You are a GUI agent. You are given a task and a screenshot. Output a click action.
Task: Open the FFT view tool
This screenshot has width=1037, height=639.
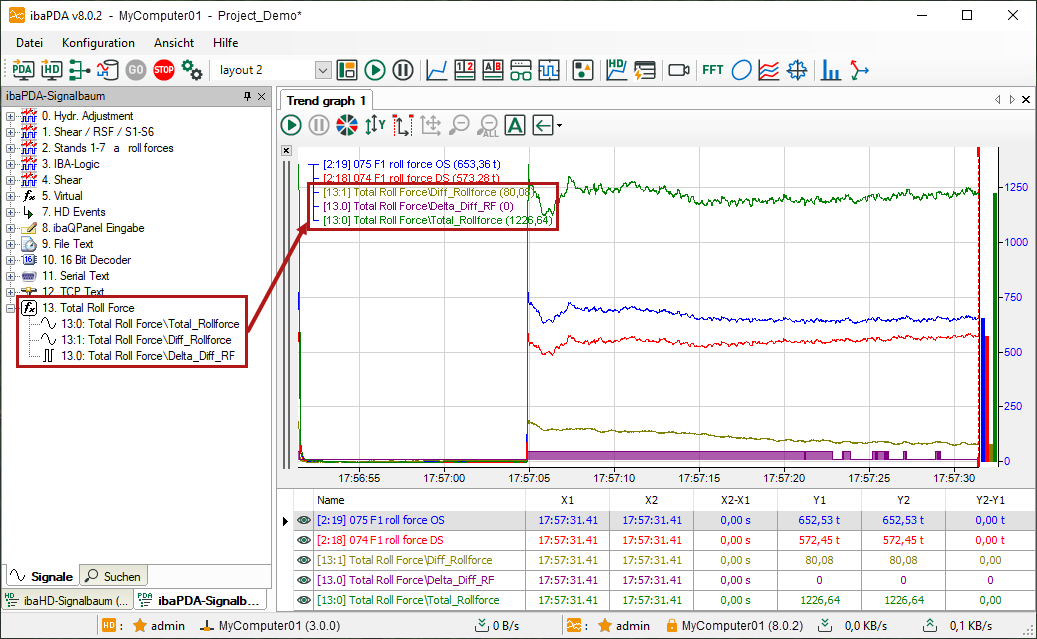(x=712, y=70)
